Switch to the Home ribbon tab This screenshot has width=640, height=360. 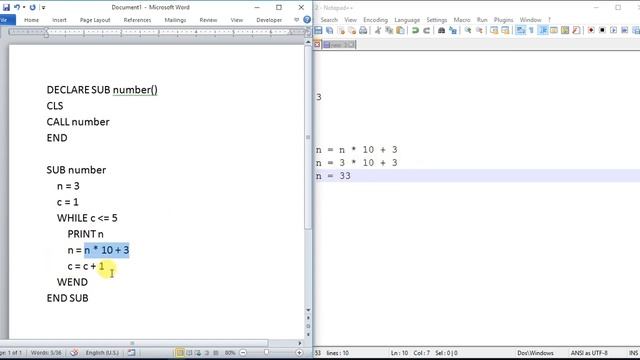point(31,20)
